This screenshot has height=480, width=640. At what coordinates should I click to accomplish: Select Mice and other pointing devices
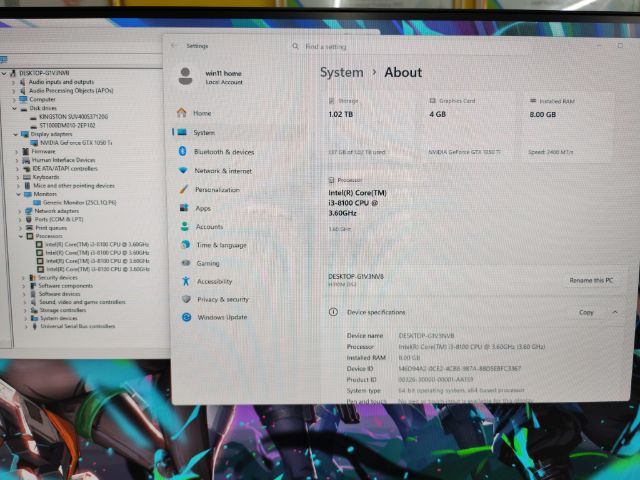[x=74, y=186]
